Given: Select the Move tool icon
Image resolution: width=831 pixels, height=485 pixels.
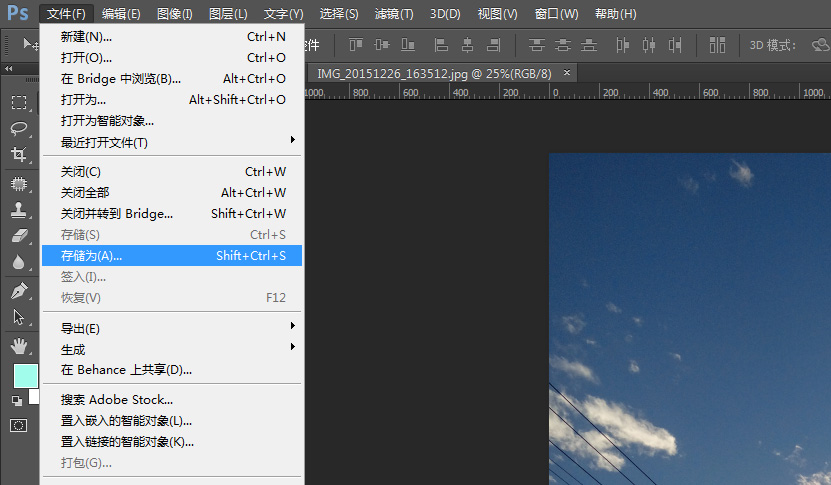Looking at the screenshot, I should [x=30, y=45].
